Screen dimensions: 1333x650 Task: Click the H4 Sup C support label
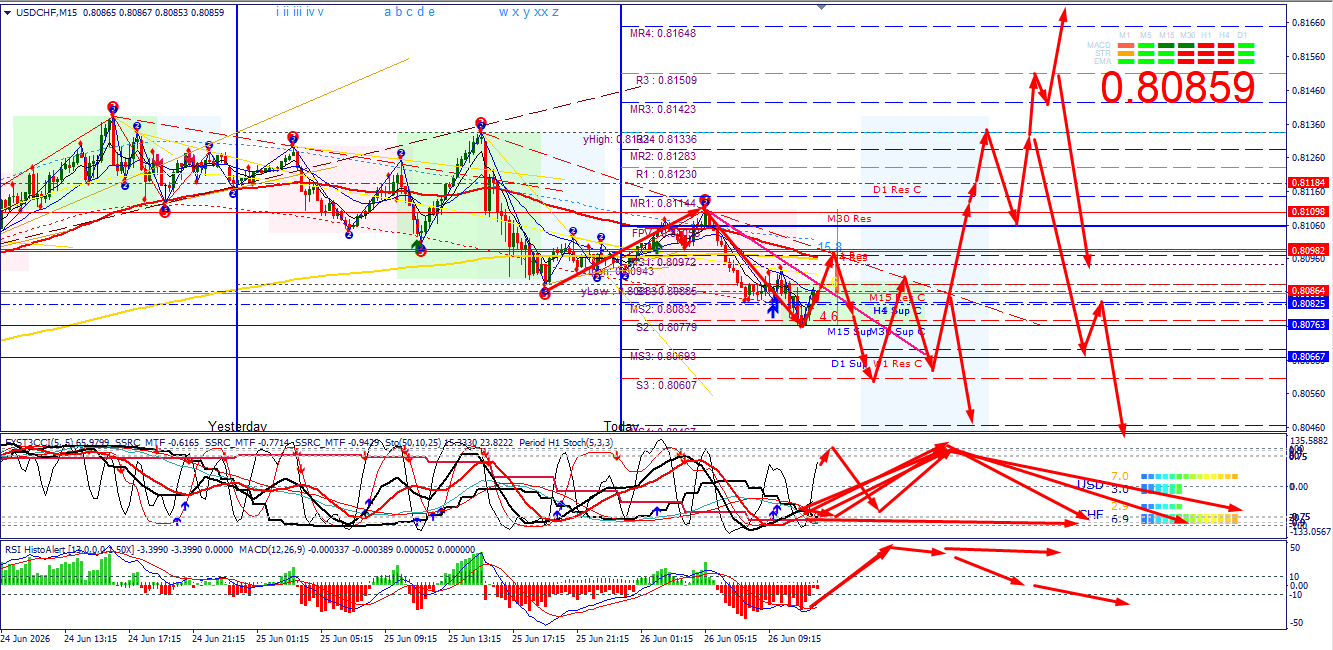click(x=897, y=311)
